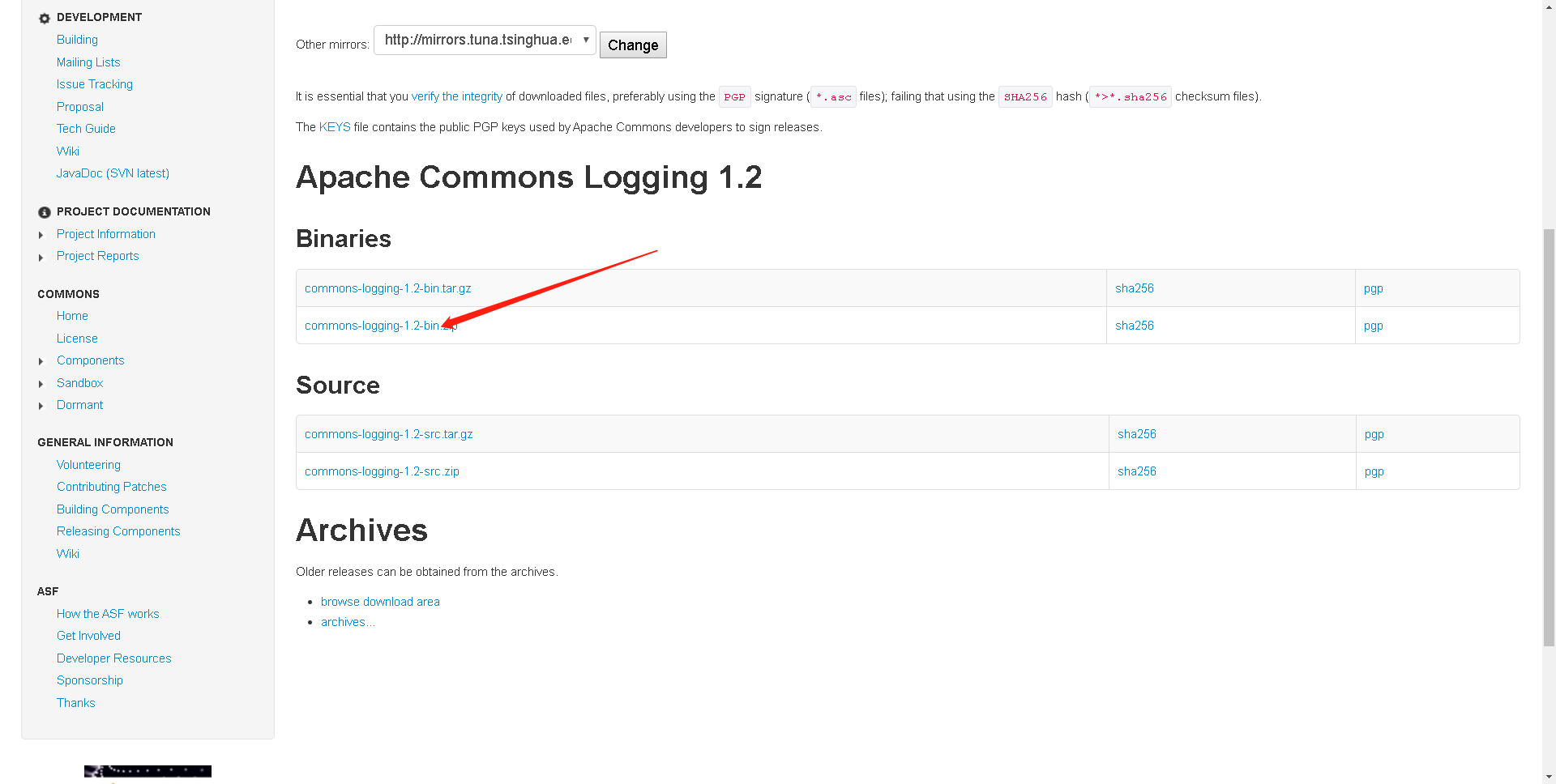
Task: Open JavaDoc (SVN latest) sidebar item
Action: point(113,173)
